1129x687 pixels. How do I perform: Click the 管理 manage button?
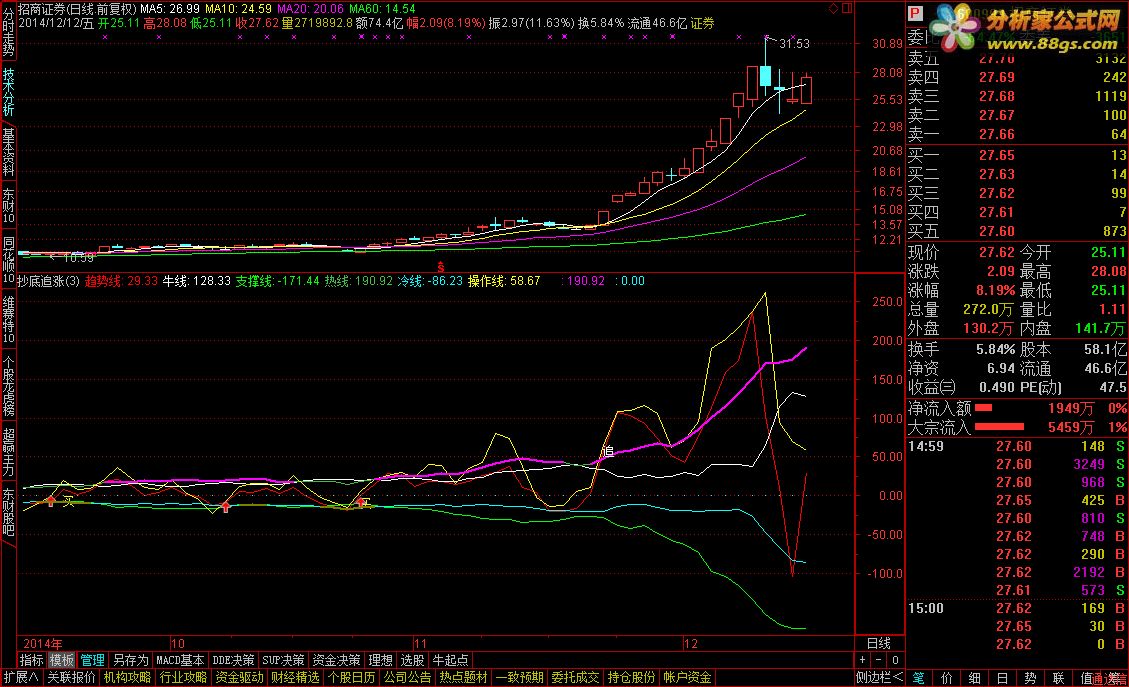tap(93, 660)
